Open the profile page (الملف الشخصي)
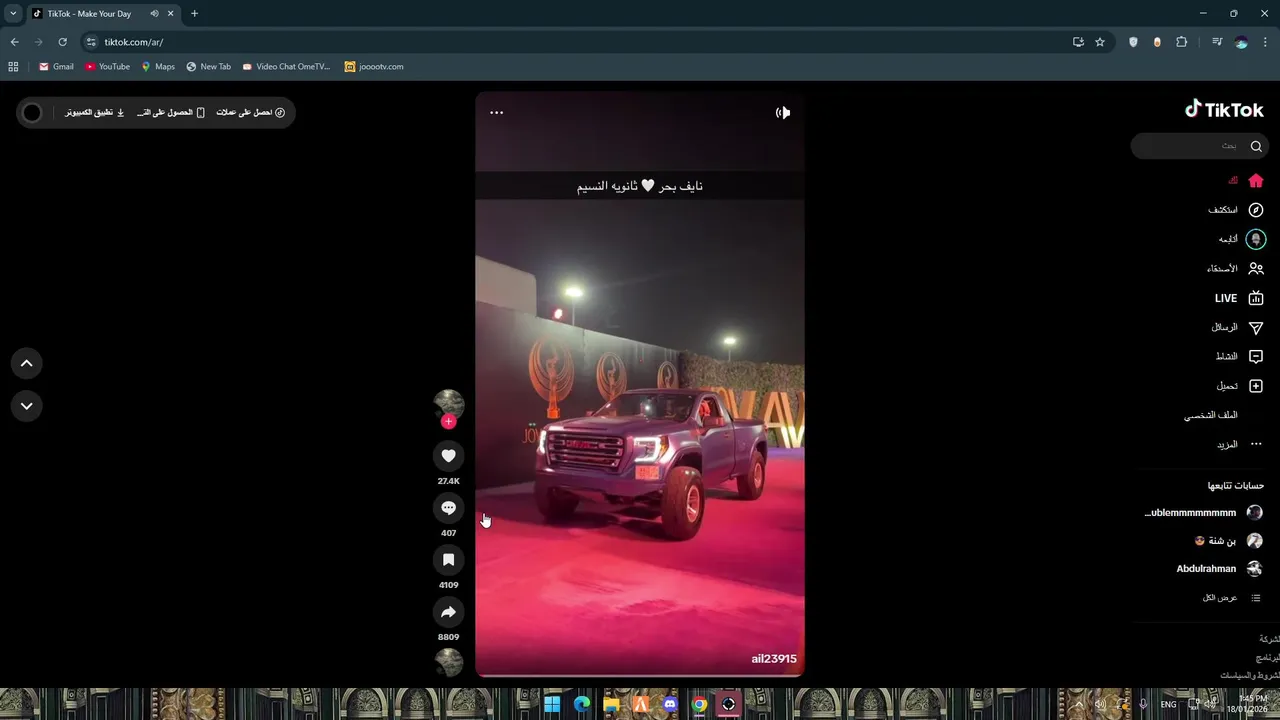The image size is (1280, 720). click(1211, 415)
